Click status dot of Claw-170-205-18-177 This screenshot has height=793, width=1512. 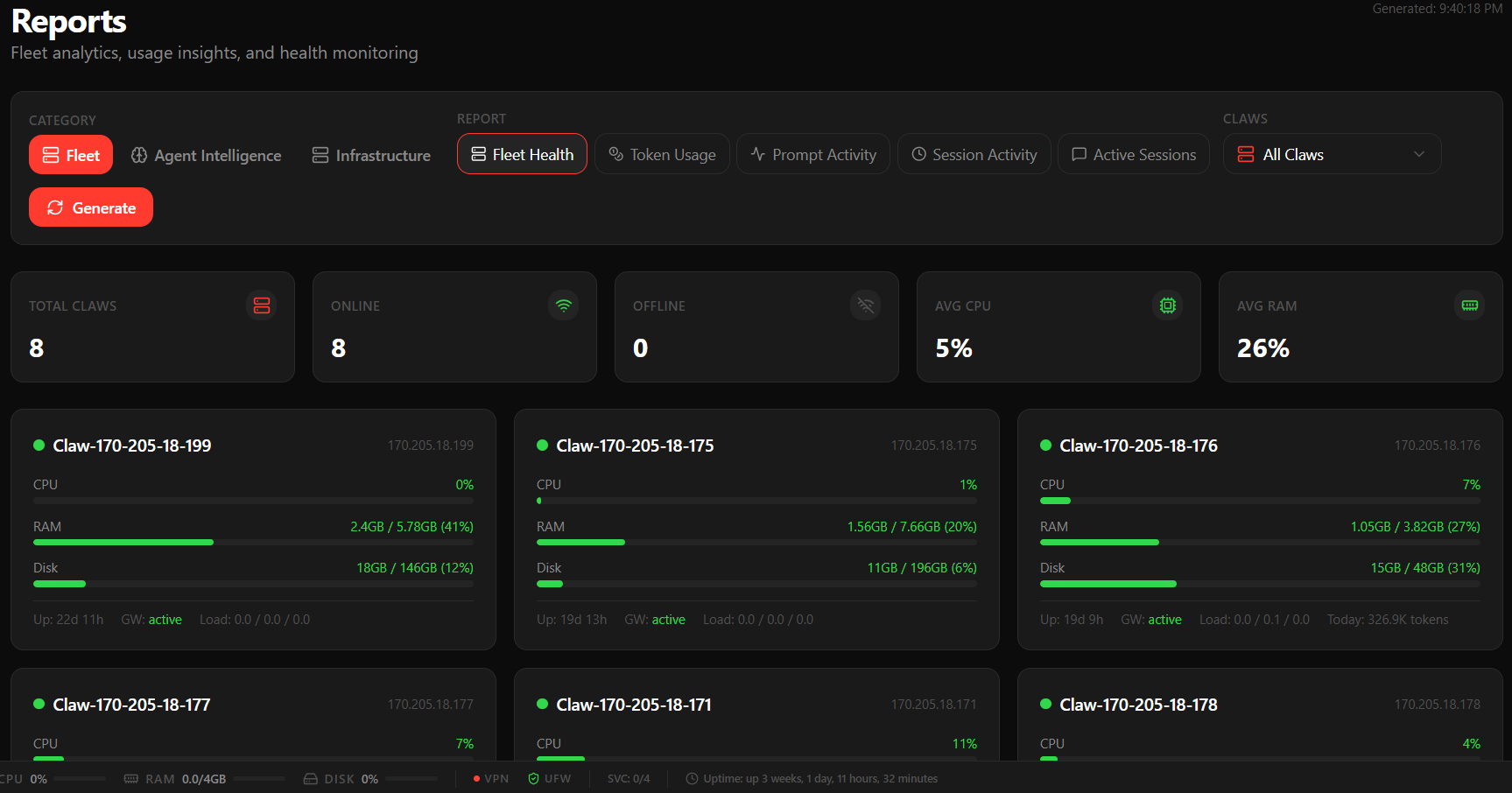pos(39,704)
